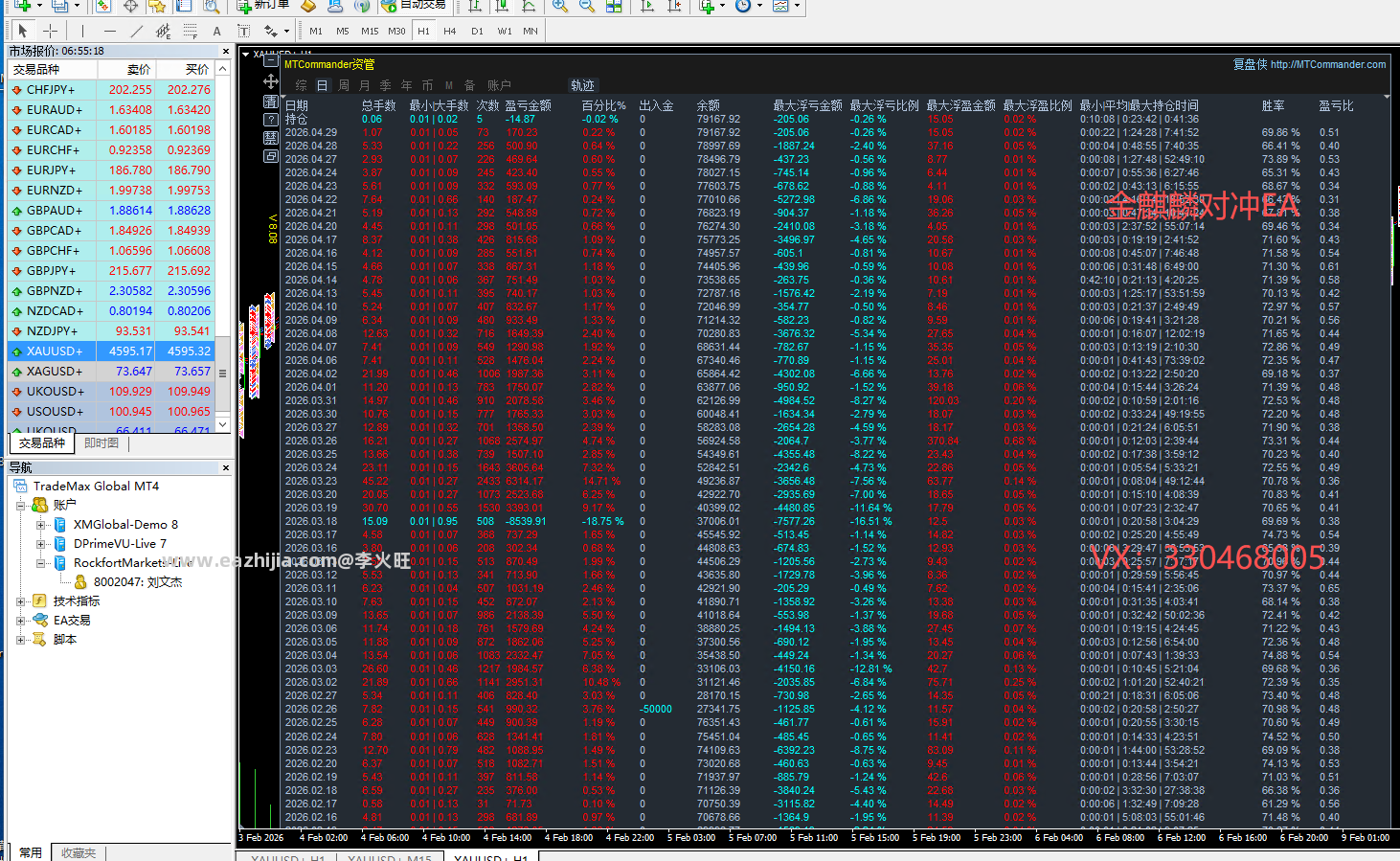Open the arrows objects dropdown
1400x861 pixels.
tap(286, 31)
